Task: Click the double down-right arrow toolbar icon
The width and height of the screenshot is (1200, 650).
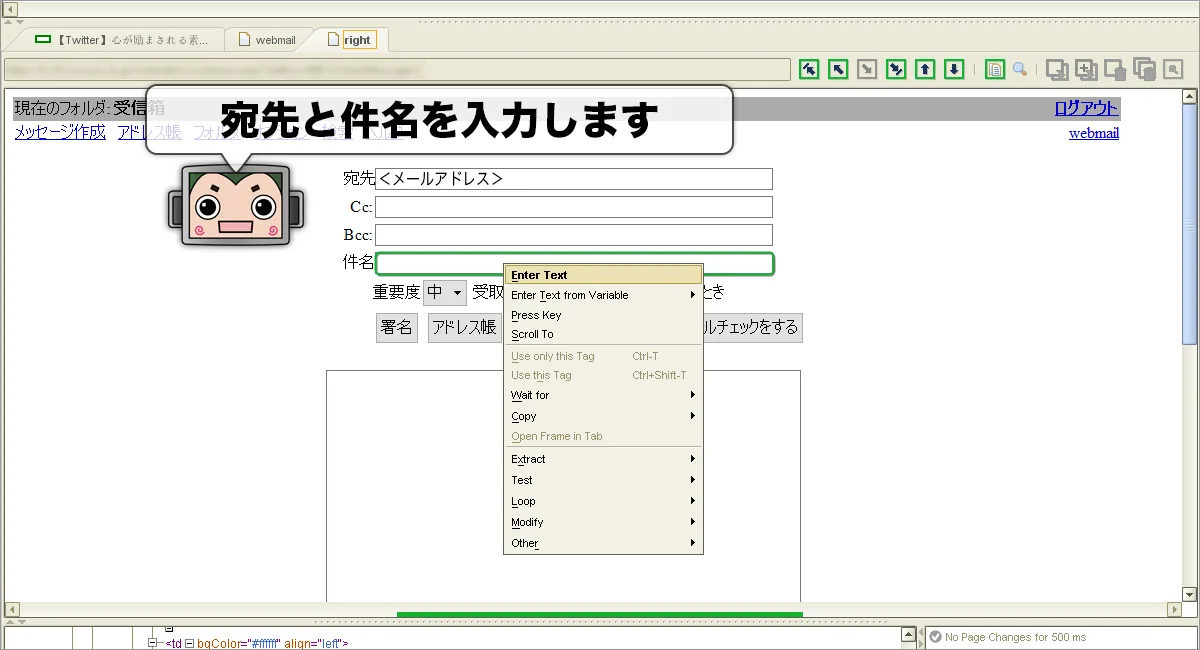Action: tap(897, 69)
